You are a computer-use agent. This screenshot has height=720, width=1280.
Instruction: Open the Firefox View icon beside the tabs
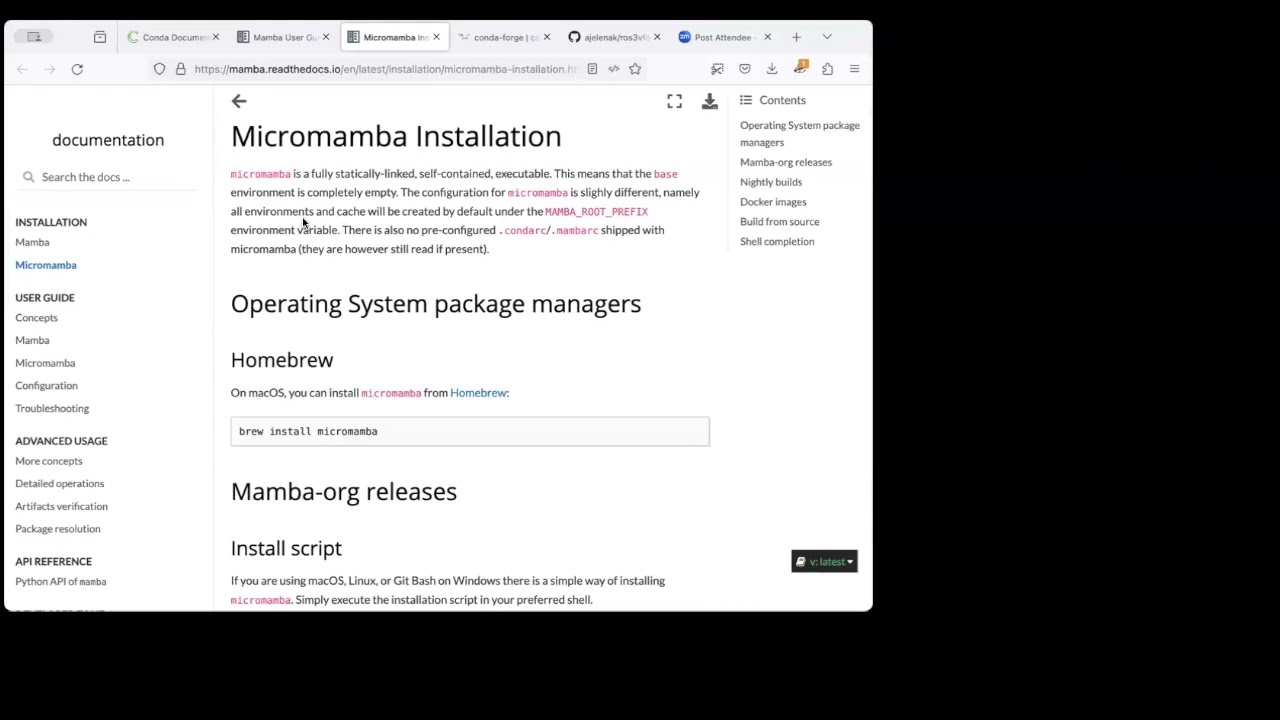[100, 37]
